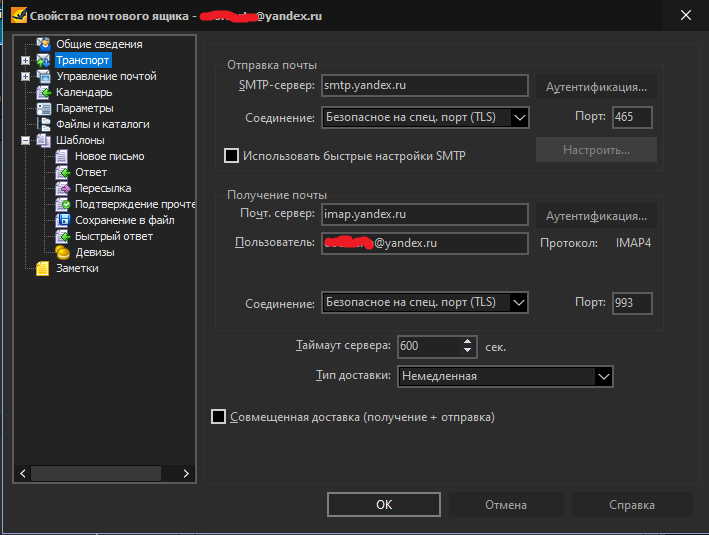Click the Quick reply template icon

[62, 236]
